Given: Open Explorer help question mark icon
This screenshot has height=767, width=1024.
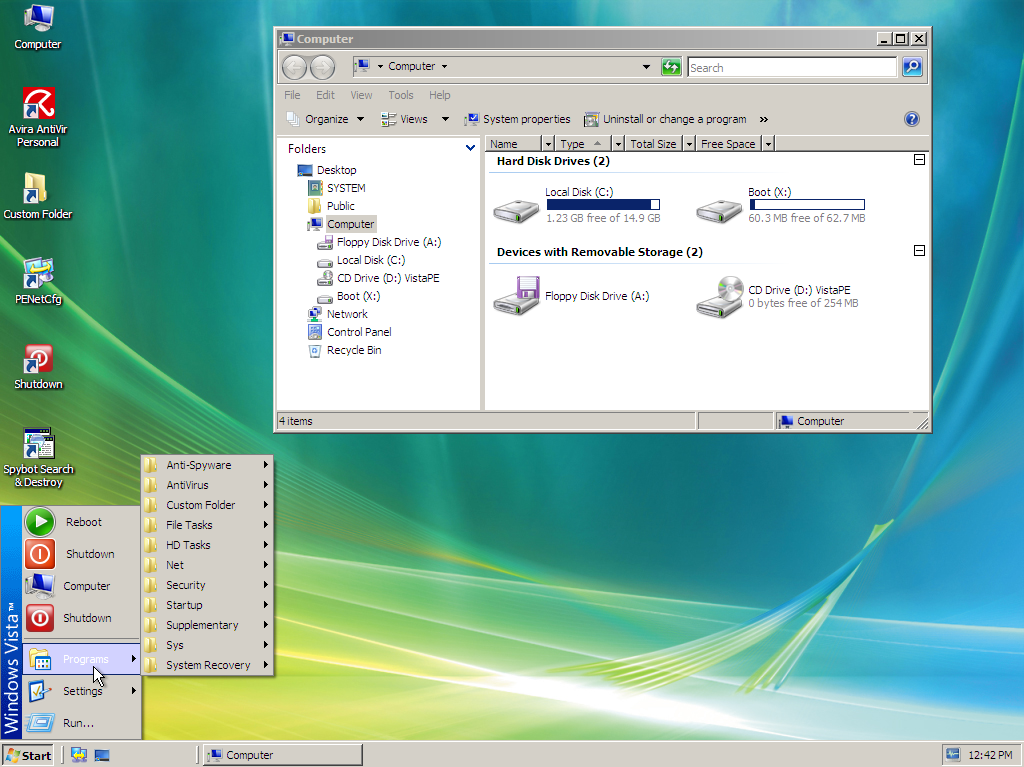Looking at the screenshot, I should click(912, 119).
